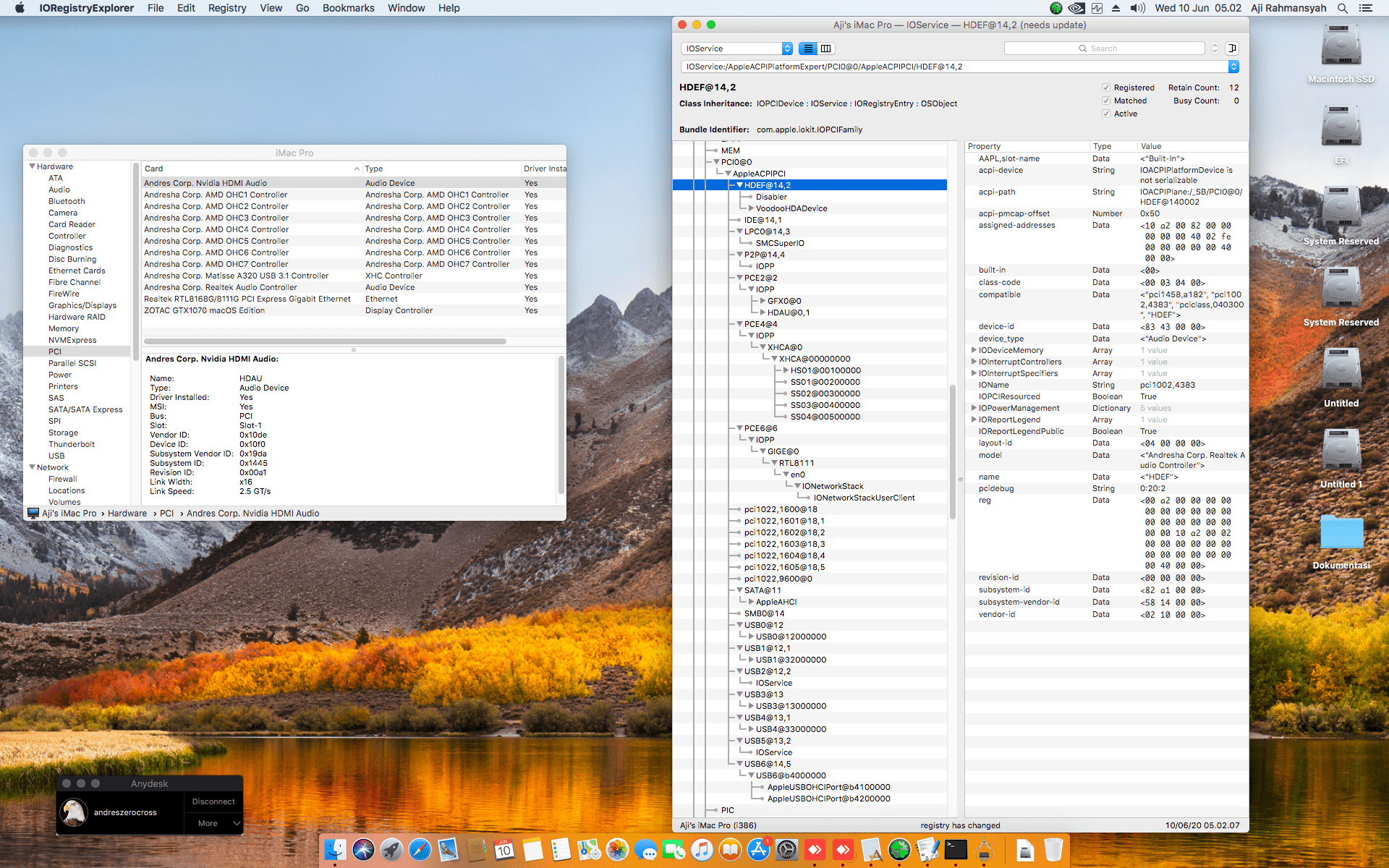Image resolution: width=1389 pixels, height=868 pixels.
Task: Open Finder from the Dock
Action: [x=335, y=850]
